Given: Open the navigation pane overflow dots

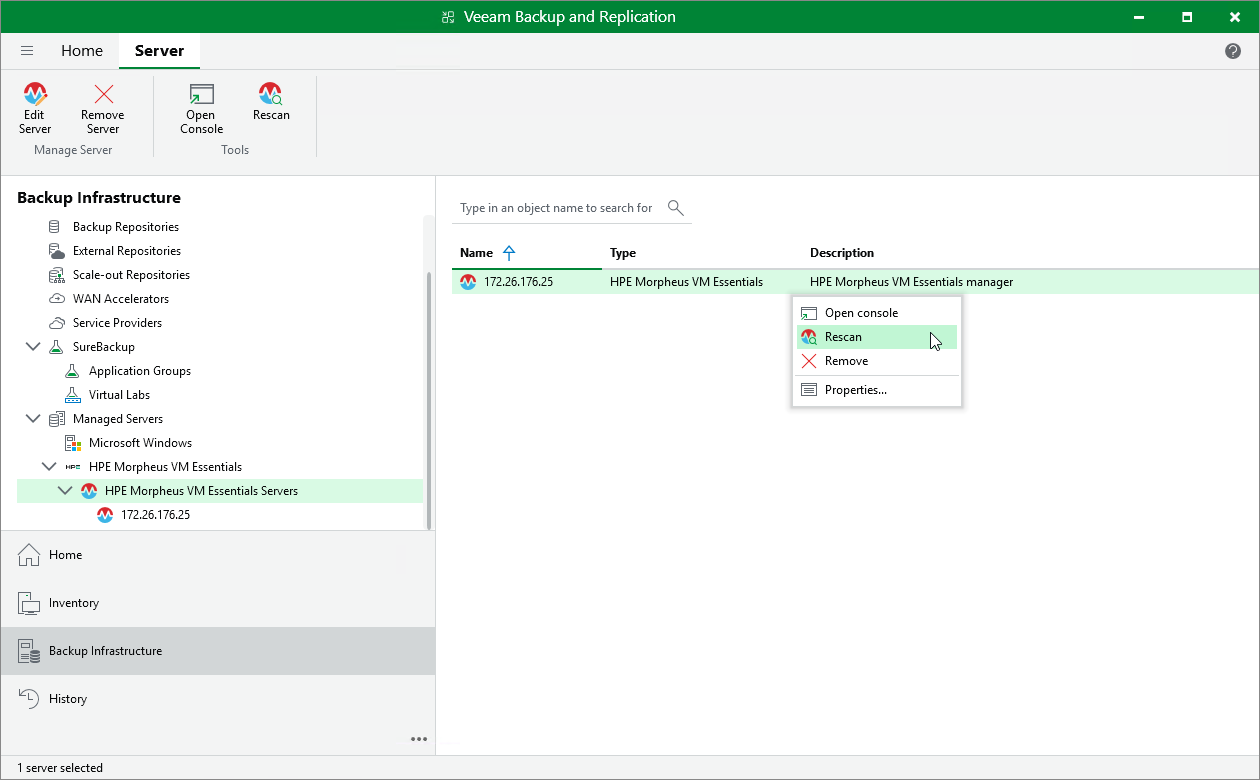Looking at the screenshot, I should click(419, 740).
